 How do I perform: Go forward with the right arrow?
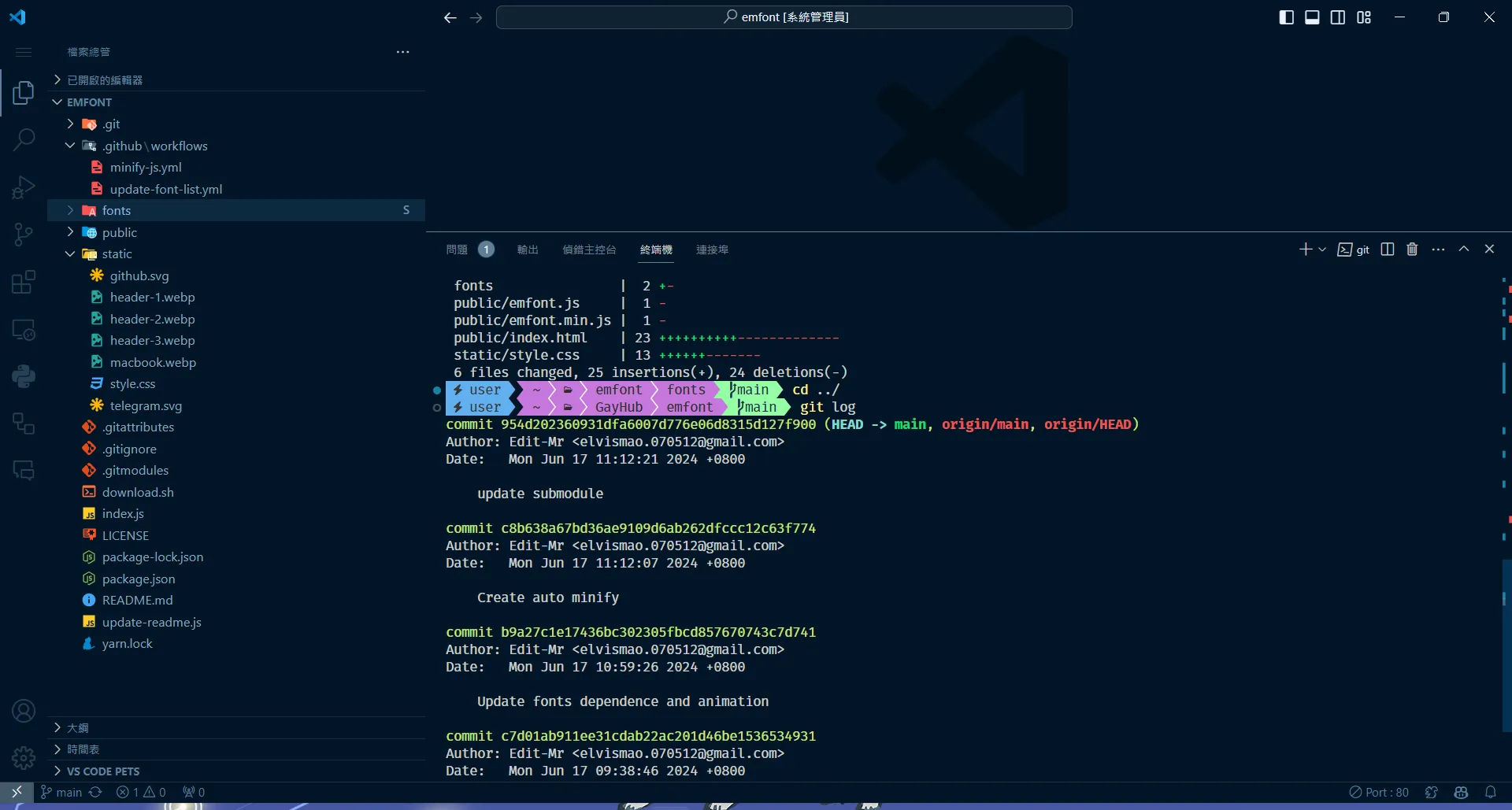pyautogui.click(x=476, y=17)
